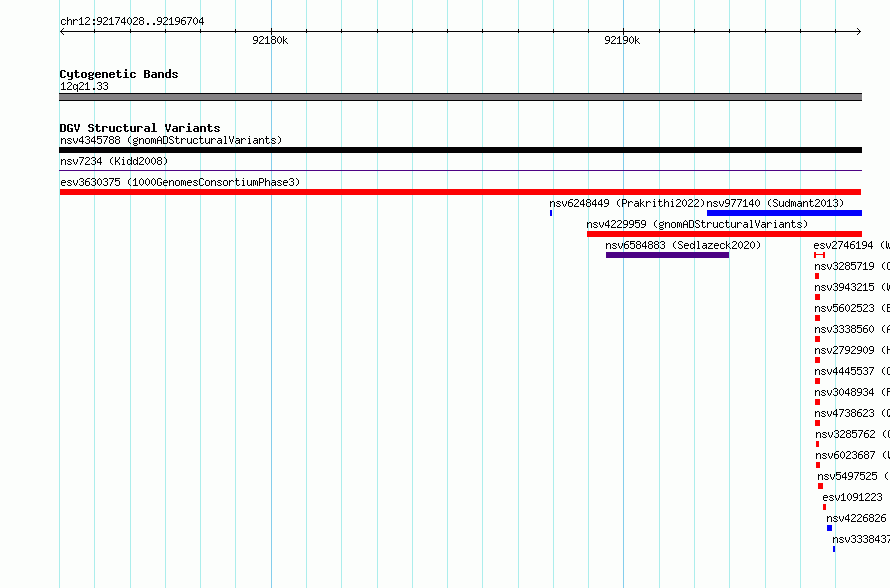This screenshot has height=588, width=890.
Task: Click the red mark under nsv5497525
Action: (820, 486)
